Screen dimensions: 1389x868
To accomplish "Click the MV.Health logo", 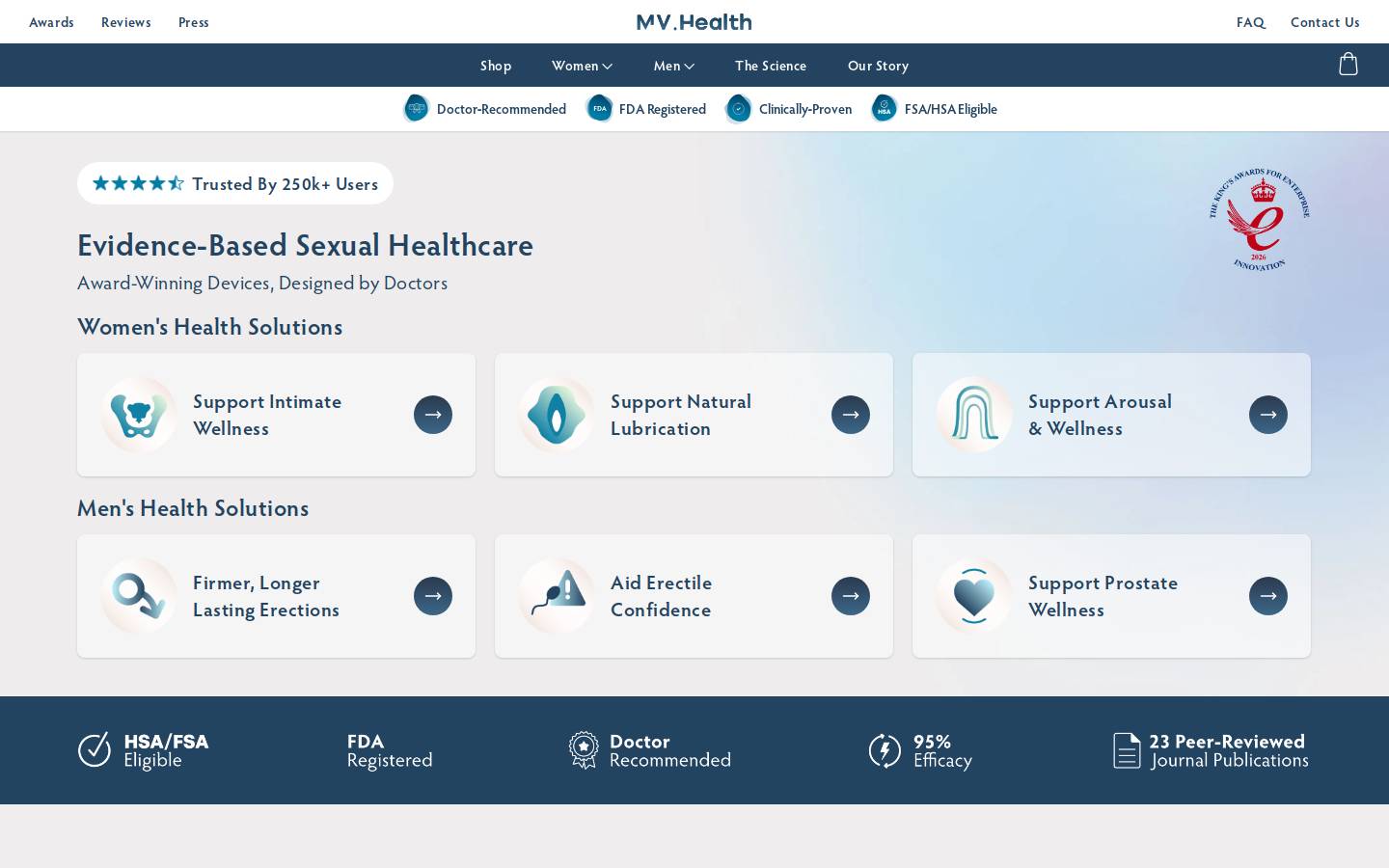I will pyautogui.click(x=694, y=21).
